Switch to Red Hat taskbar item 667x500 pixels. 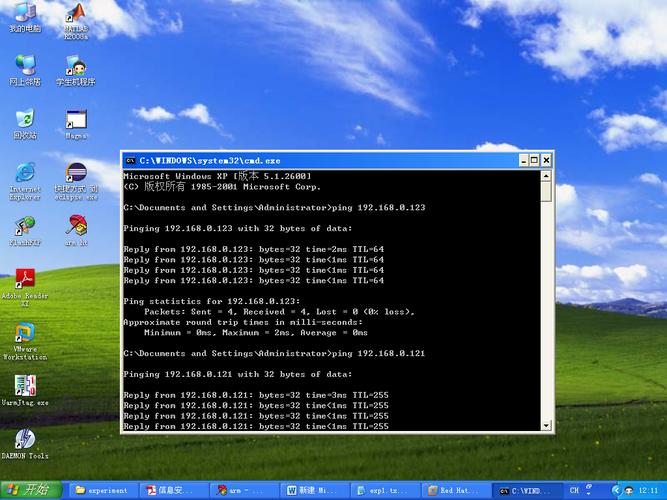point(456,490)
